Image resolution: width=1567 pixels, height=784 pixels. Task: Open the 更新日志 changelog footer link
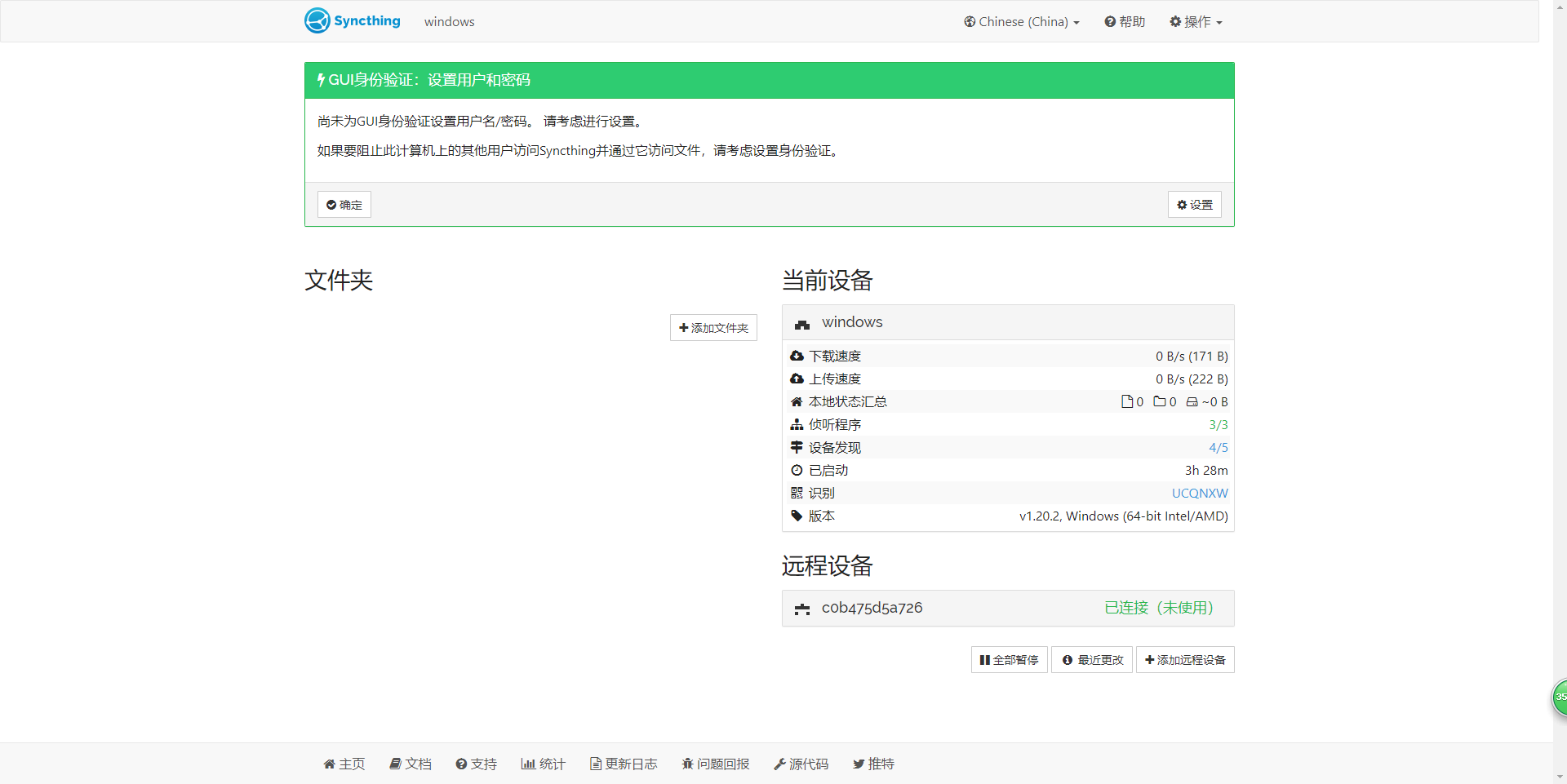point(624,764)
